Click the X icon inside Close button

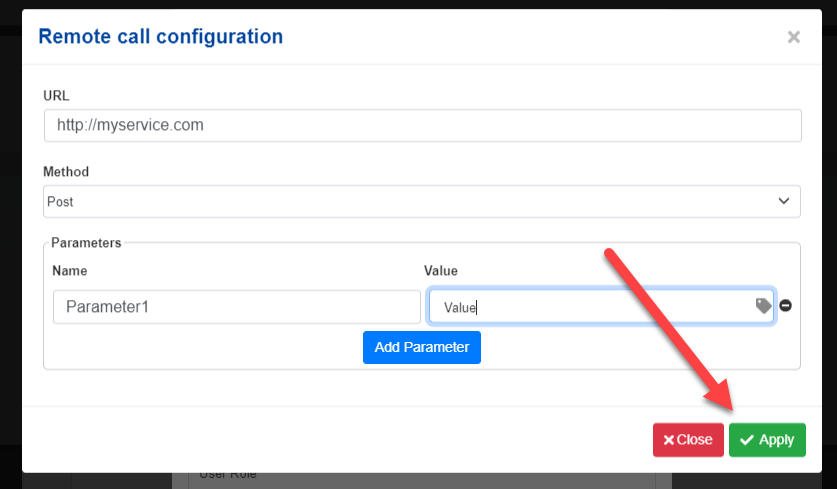point(668,440)
